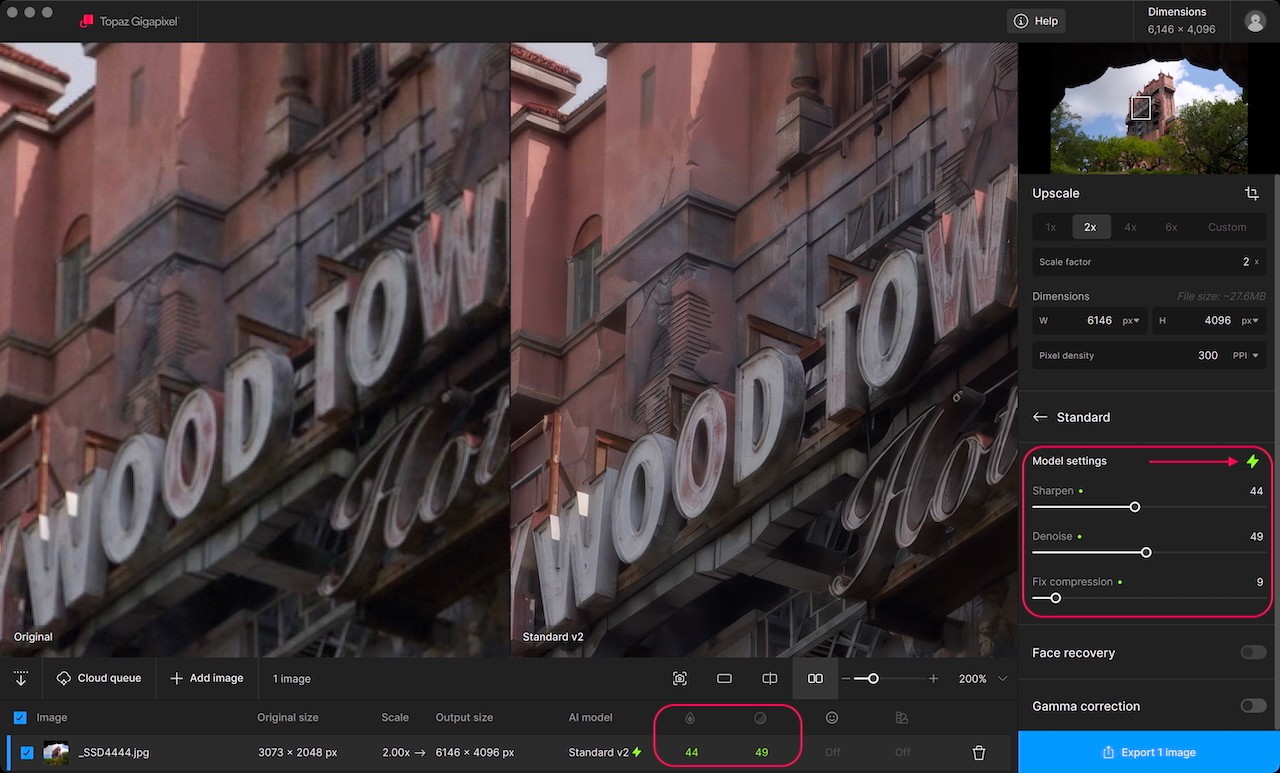
Task: Open the user account avatar menu
Action: tap(1255, 21)
